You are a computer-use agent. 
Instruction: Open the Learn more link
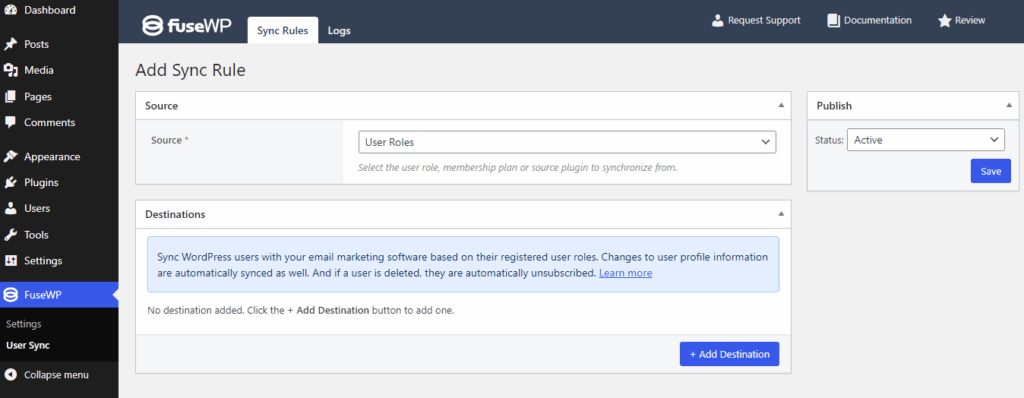625,273
